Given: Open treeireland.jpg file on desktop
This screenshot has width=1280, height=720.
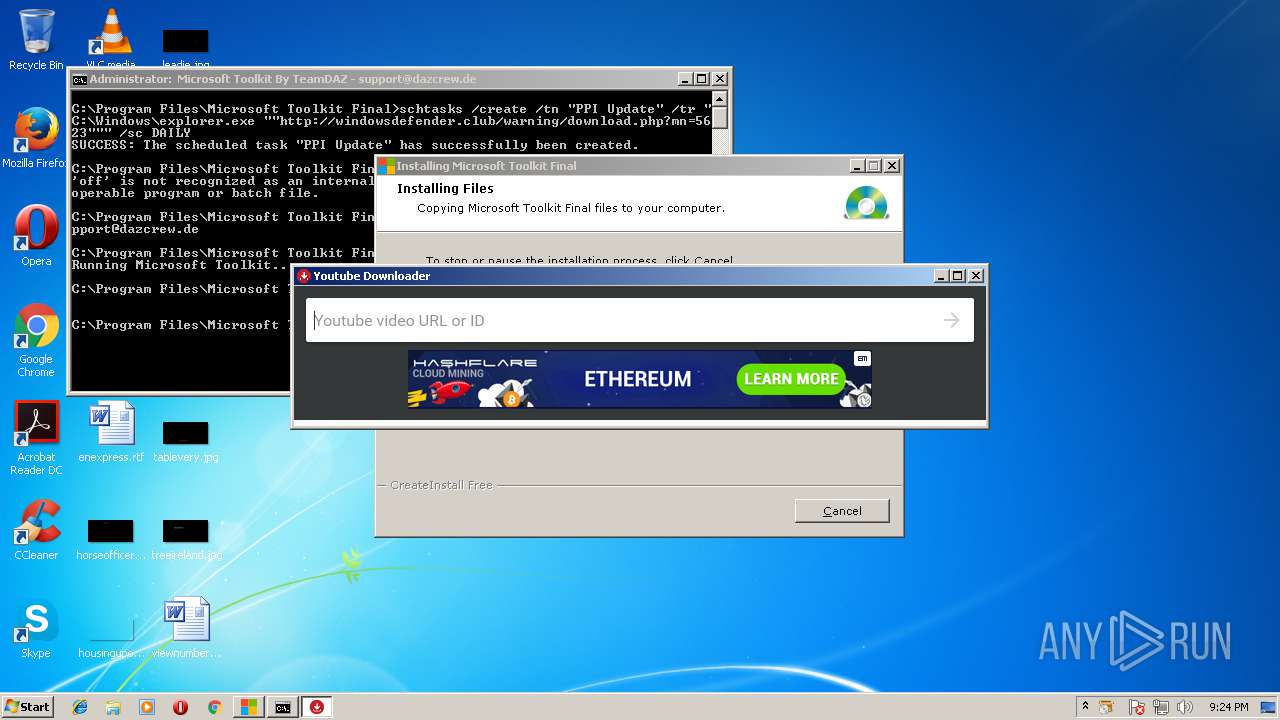Looking at the screenshot, I should [x=186, y=539].
